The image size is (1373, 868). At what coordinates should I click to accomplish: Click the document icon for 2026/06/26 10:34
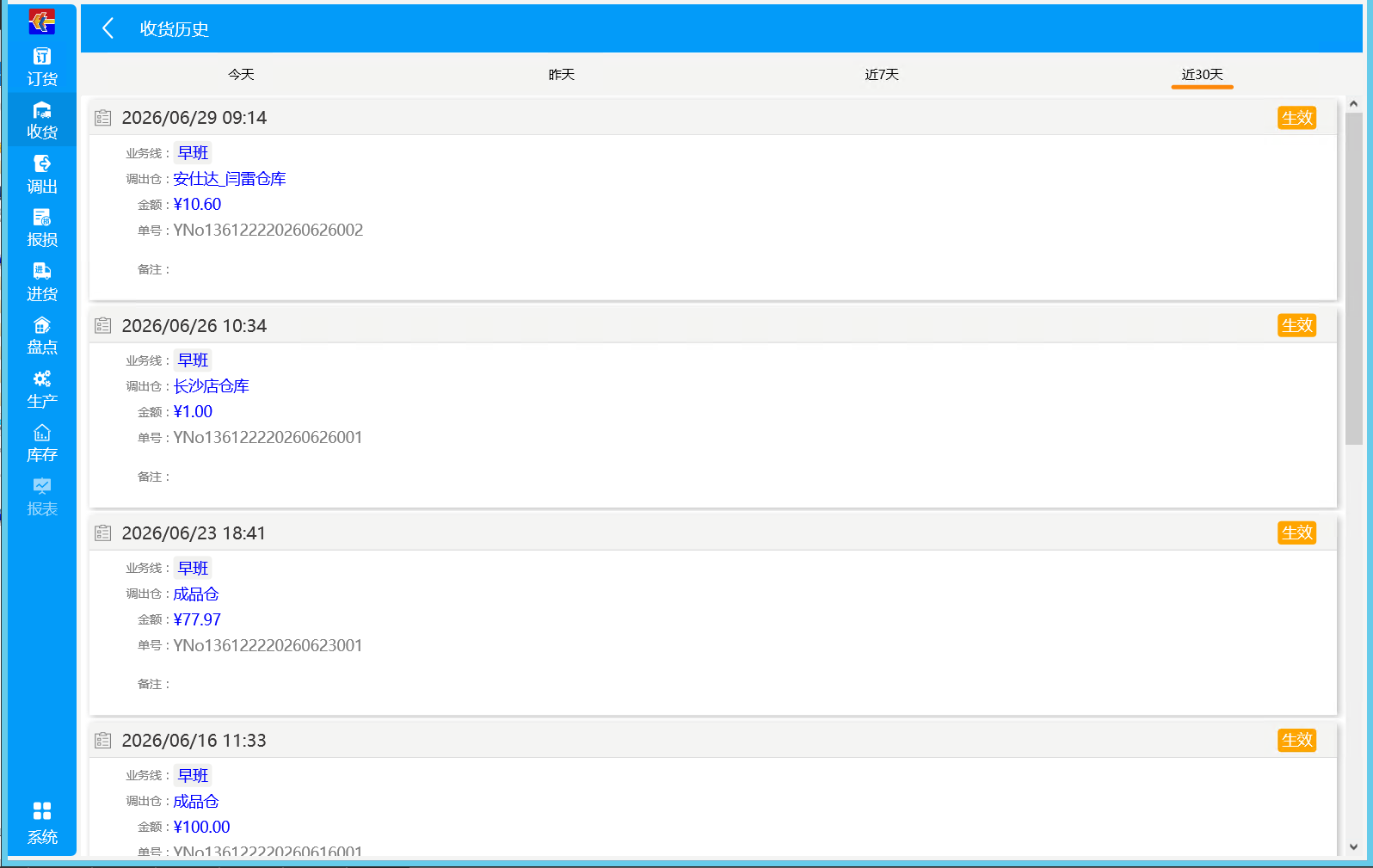pyautogui.click(x=103, y=325)
